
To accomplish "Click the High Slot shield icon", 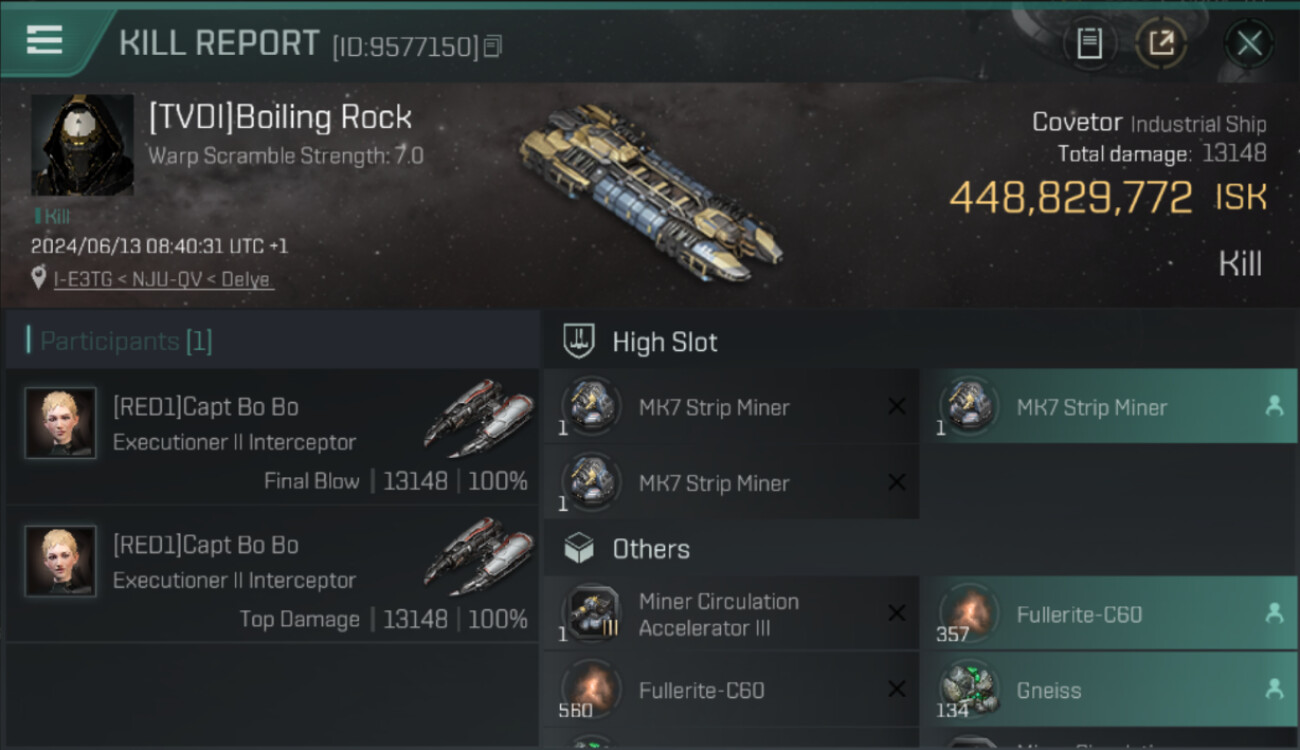I will coord(579,341).
